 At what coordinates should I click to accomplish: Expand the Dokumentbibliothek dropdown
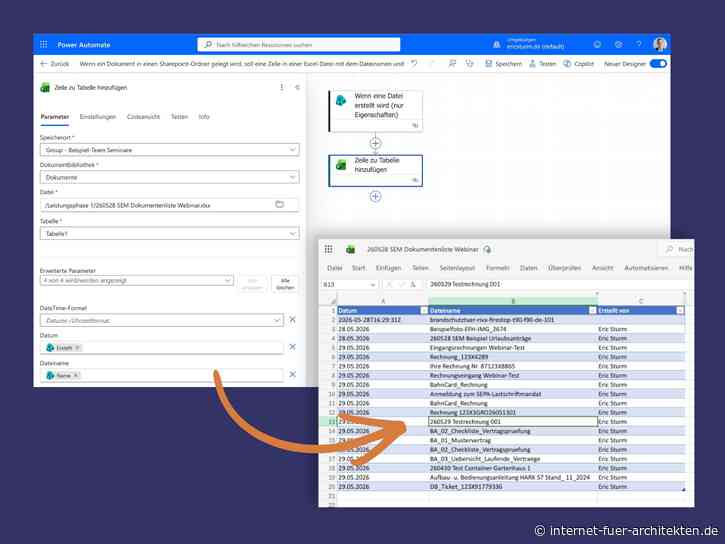click(292, 177)
